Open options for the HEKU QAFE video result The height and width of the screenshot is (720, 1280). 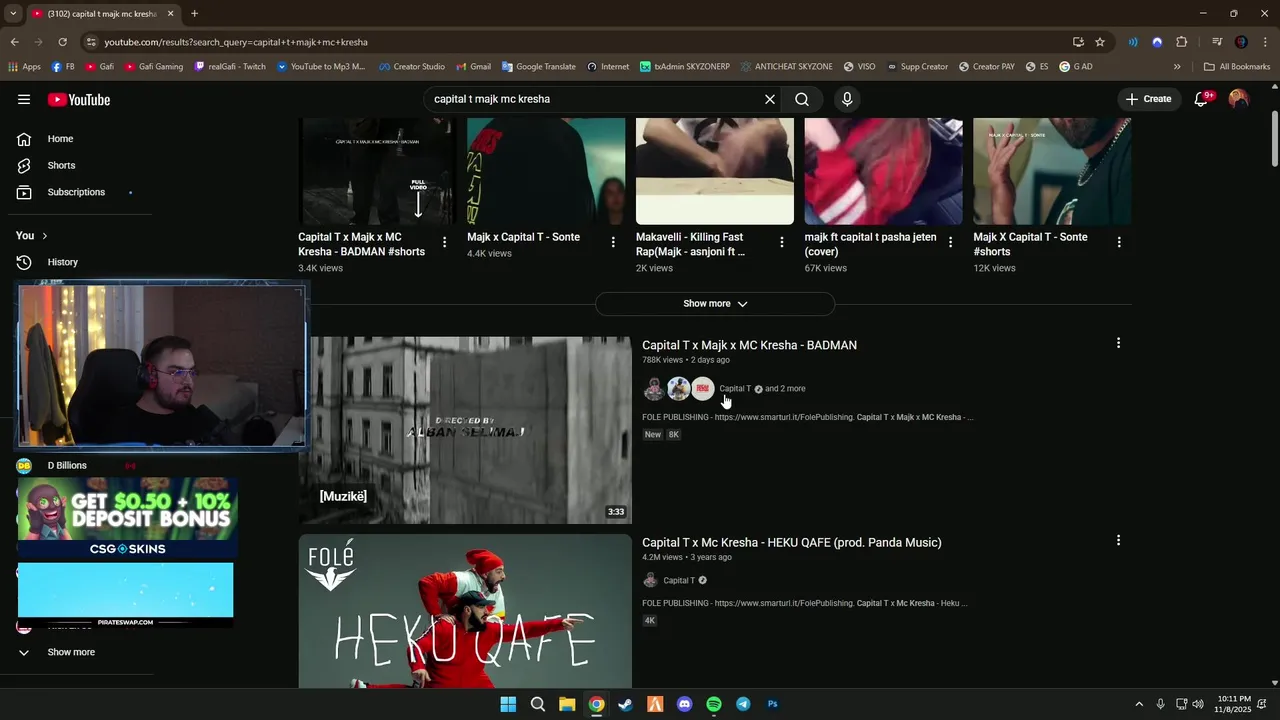click(x=1118, y=540)
